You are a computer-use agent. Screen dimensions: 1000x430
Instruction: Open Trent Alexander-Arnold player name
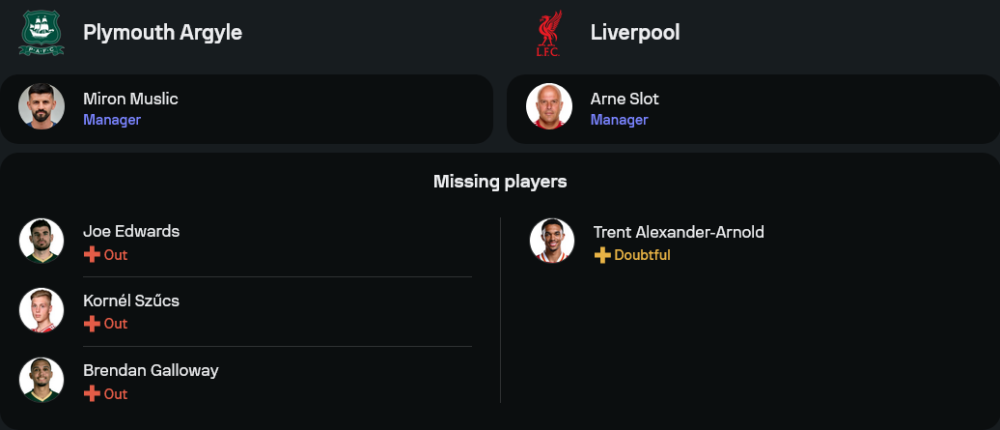[x=678, y=232]
